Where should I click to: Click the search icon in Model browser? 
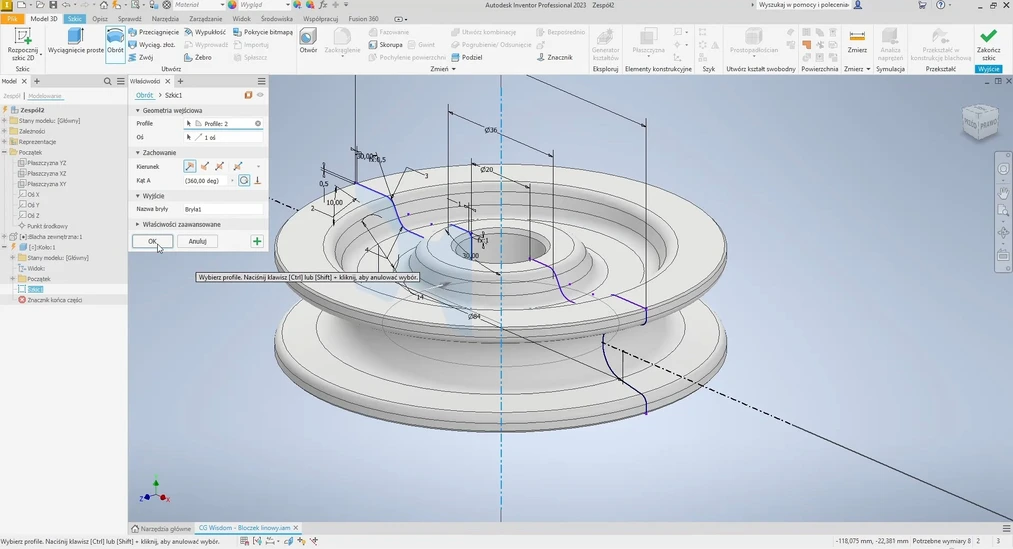click(108, 81)
